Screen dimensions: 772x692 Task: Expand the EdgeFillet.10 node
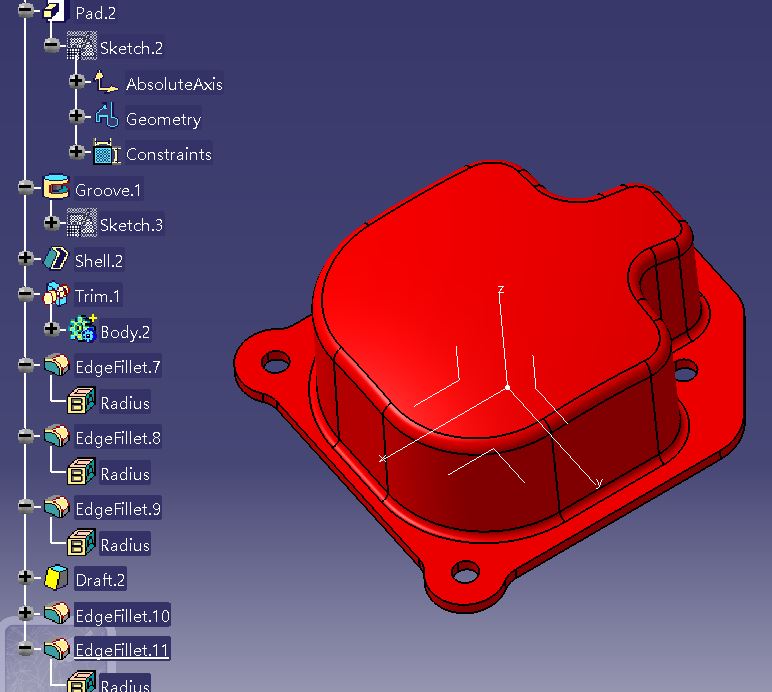(26, 613)
